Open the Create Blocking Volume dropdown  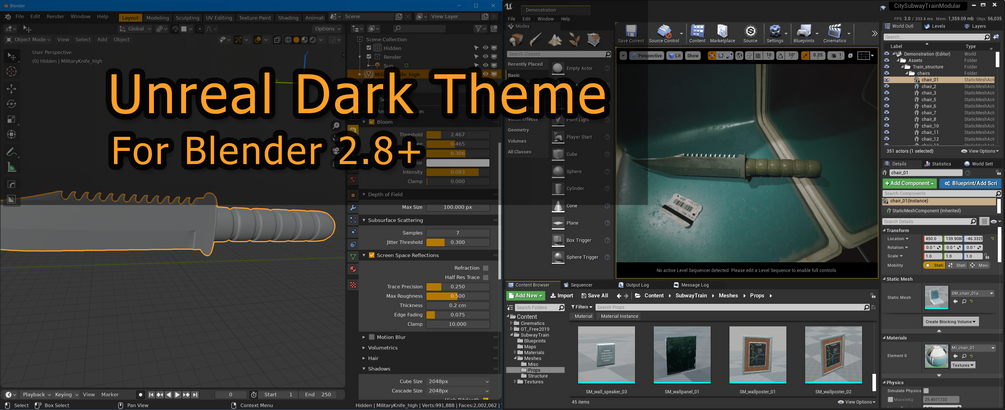click(951, 321)
